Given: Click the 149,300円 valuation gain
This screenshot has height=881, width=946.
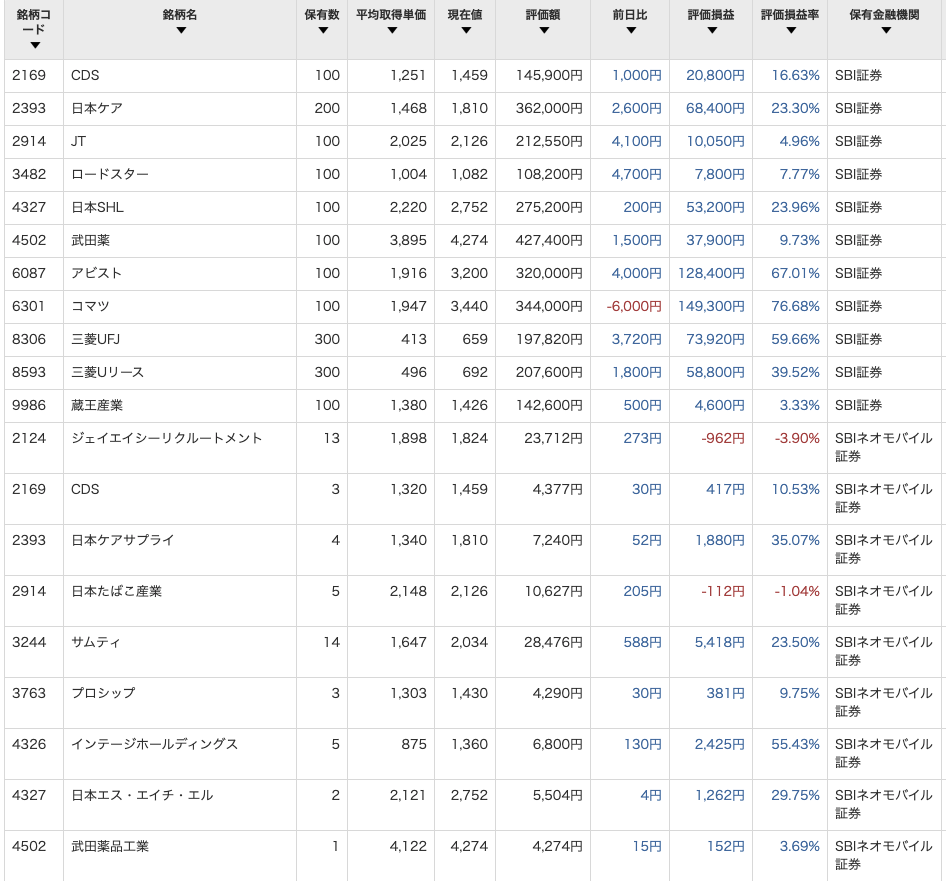Looking at the screenshot, I should coord(711,307).
